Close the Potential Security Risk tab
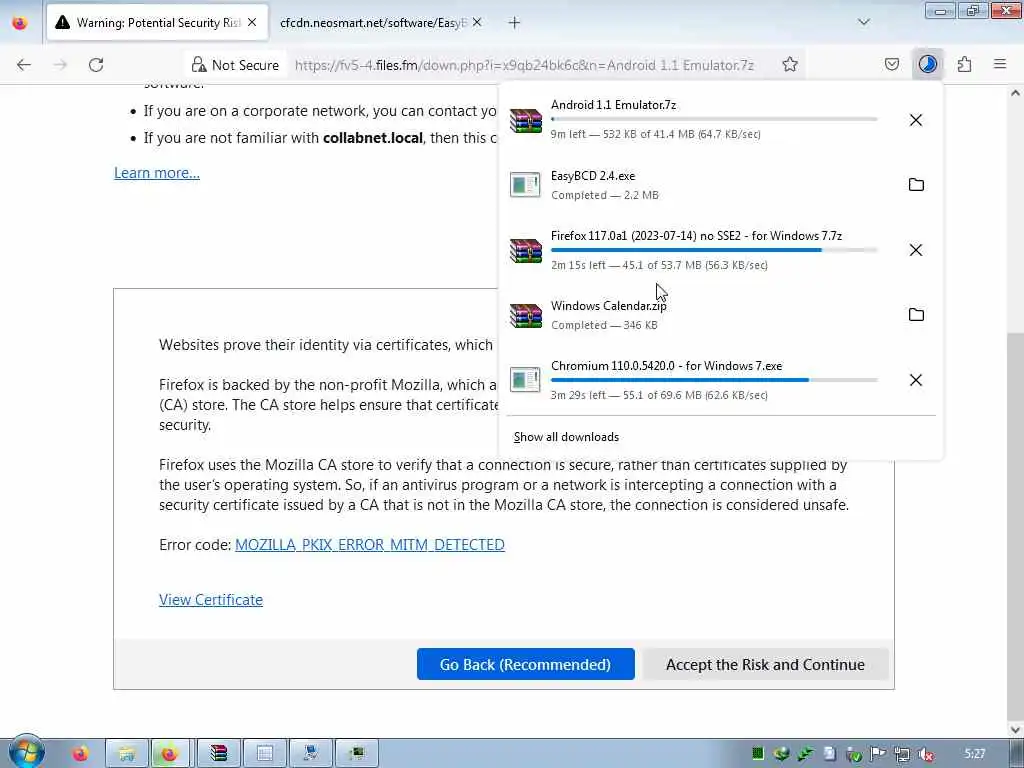The width and height of the screenshot is (1024, 768). 252,22
